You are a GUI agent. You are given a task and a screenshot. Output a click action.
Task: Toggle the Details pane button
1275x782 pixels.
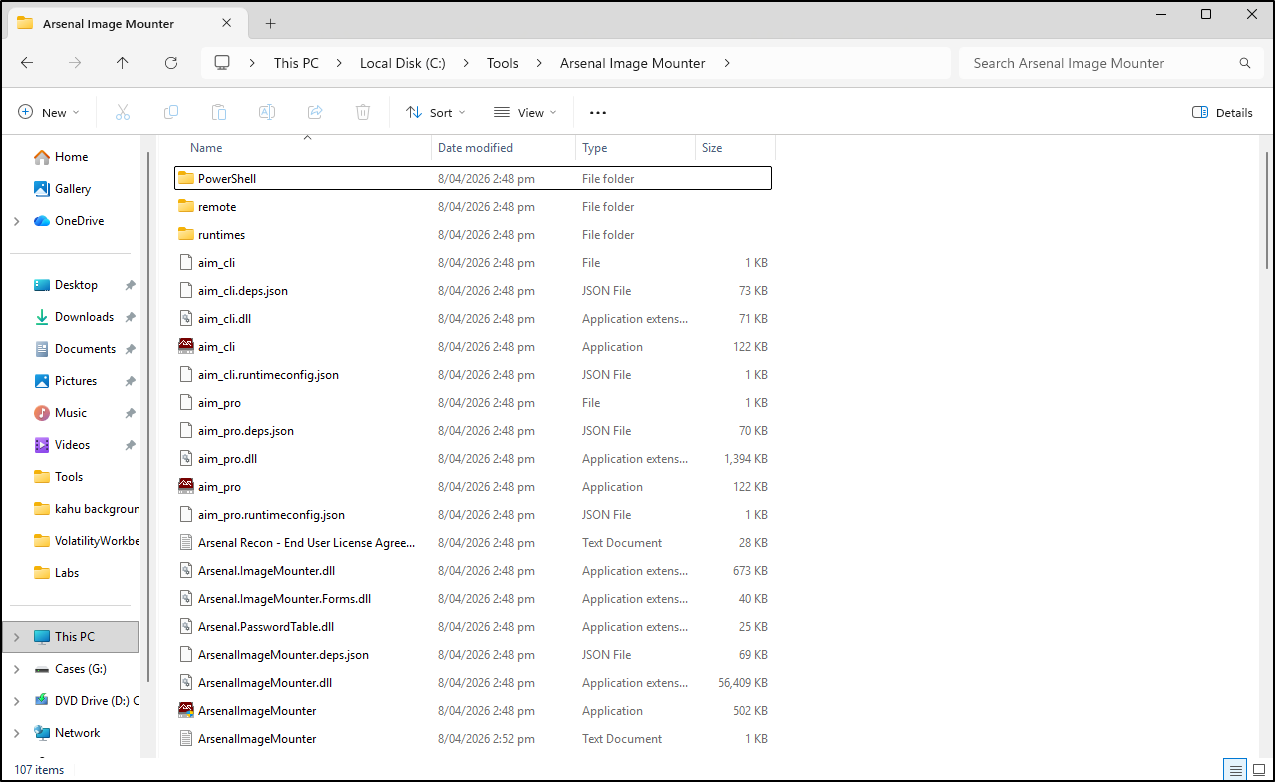[x=1222, y=113]
